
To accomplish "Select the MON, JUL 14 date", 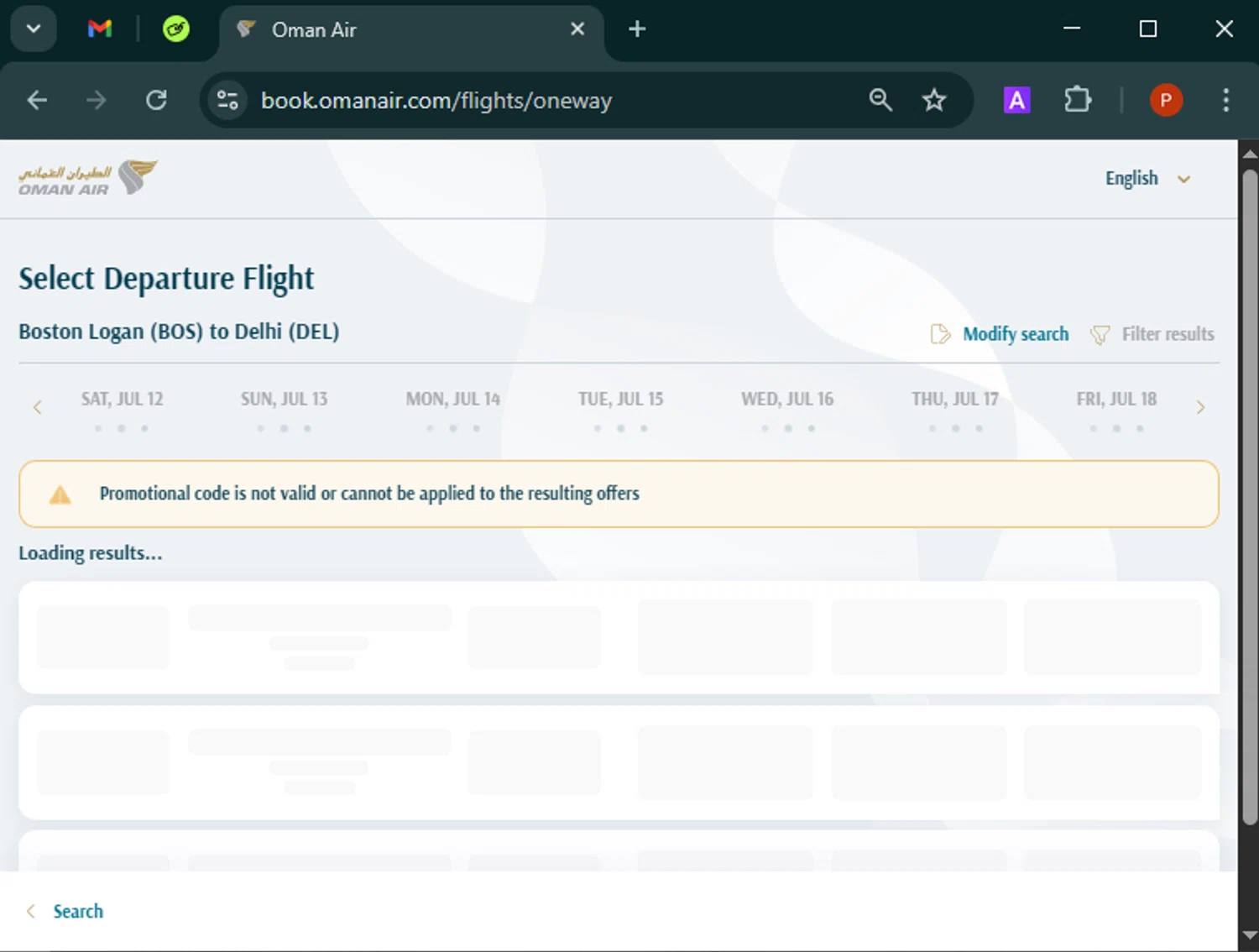I will point(453,411).
